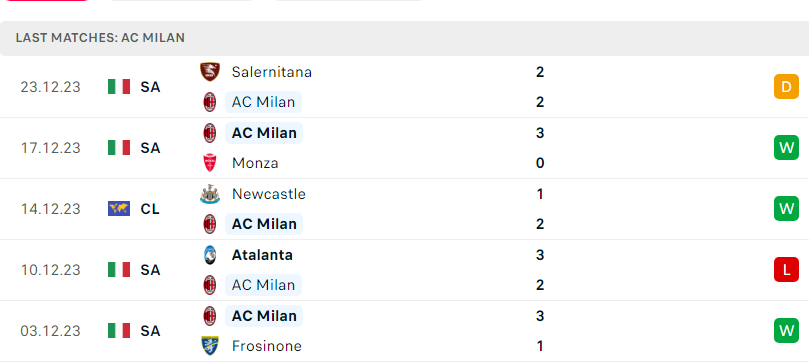Open the Monza team link

point(255,163)
